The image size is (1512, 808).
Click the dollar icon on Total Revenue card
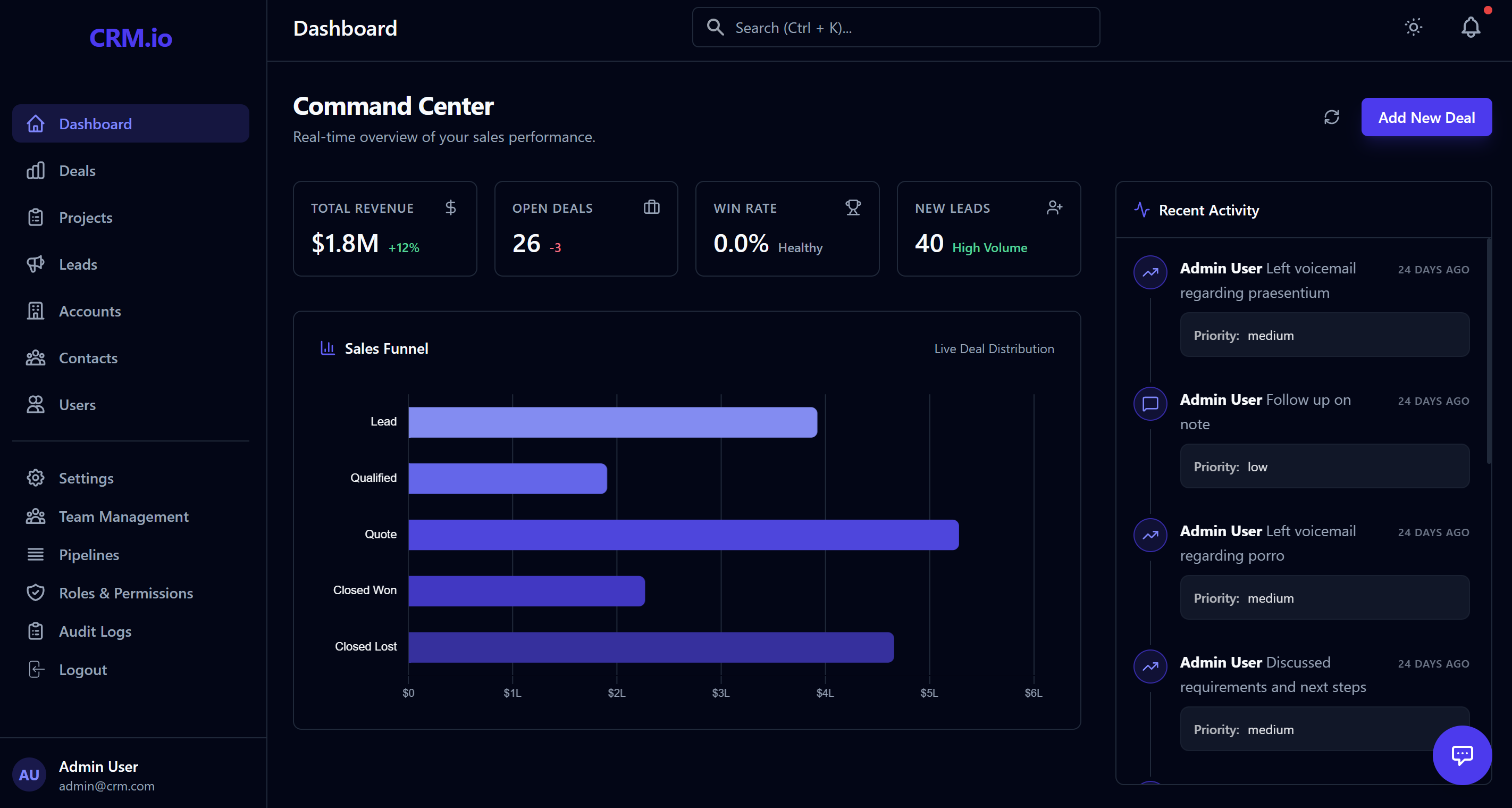click(x=450, y=207)
